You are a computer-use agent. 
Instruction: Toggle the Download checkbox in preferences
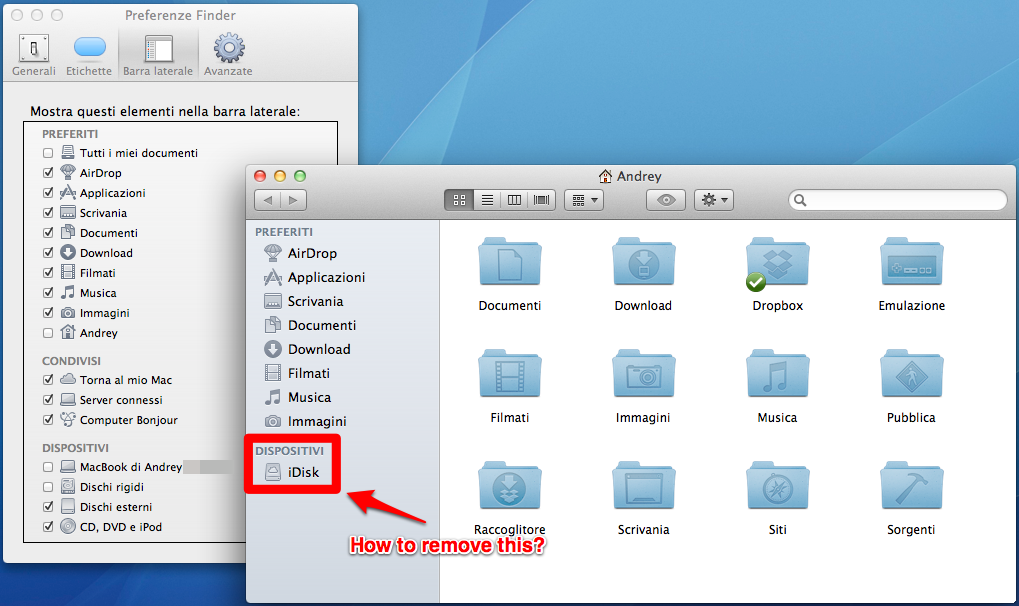point(48,253)
